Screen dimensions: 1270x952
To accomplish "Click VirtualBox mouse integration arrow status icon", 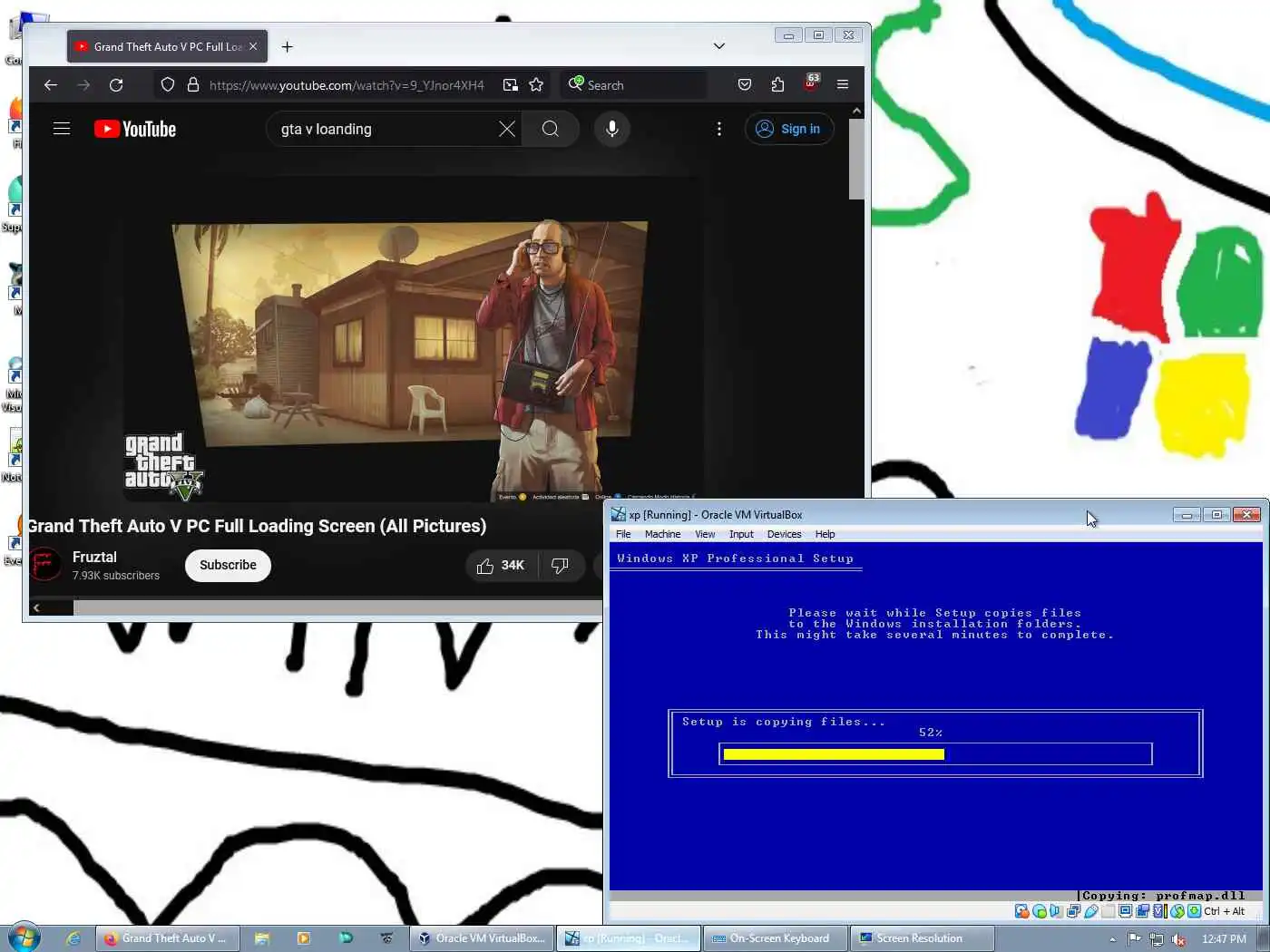I will pyautogui.click(x=1177, y=911).
